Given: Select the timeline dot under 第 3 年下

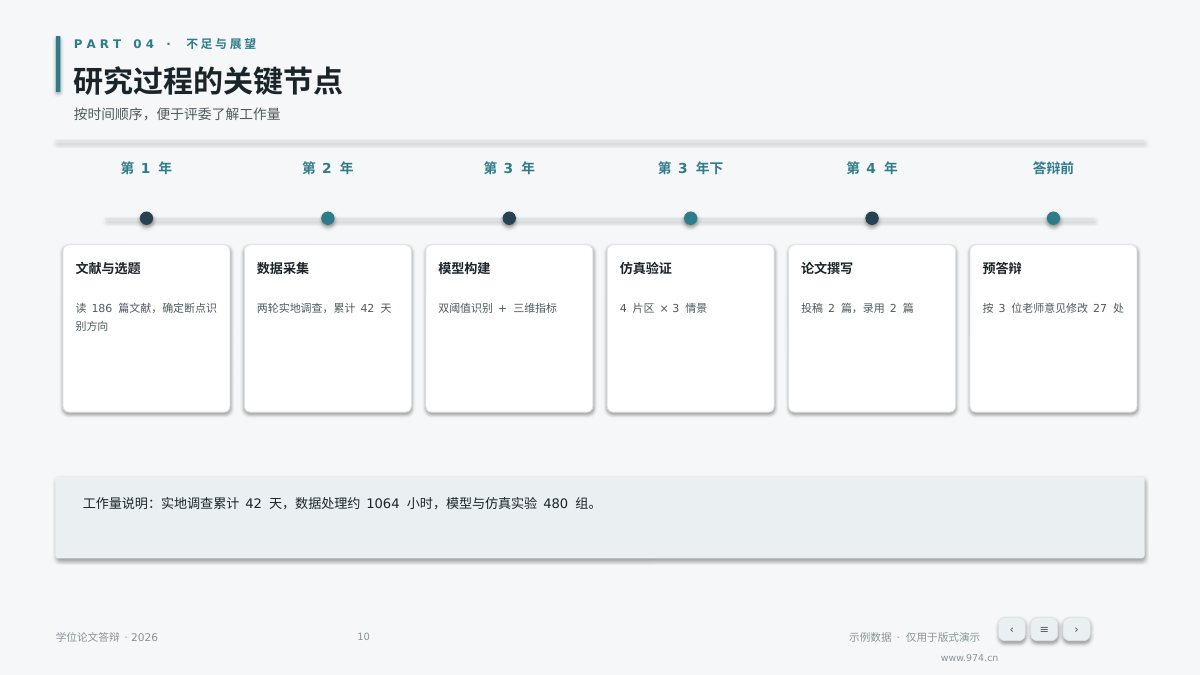Looking at the screenshot, I should pos(690,218).
